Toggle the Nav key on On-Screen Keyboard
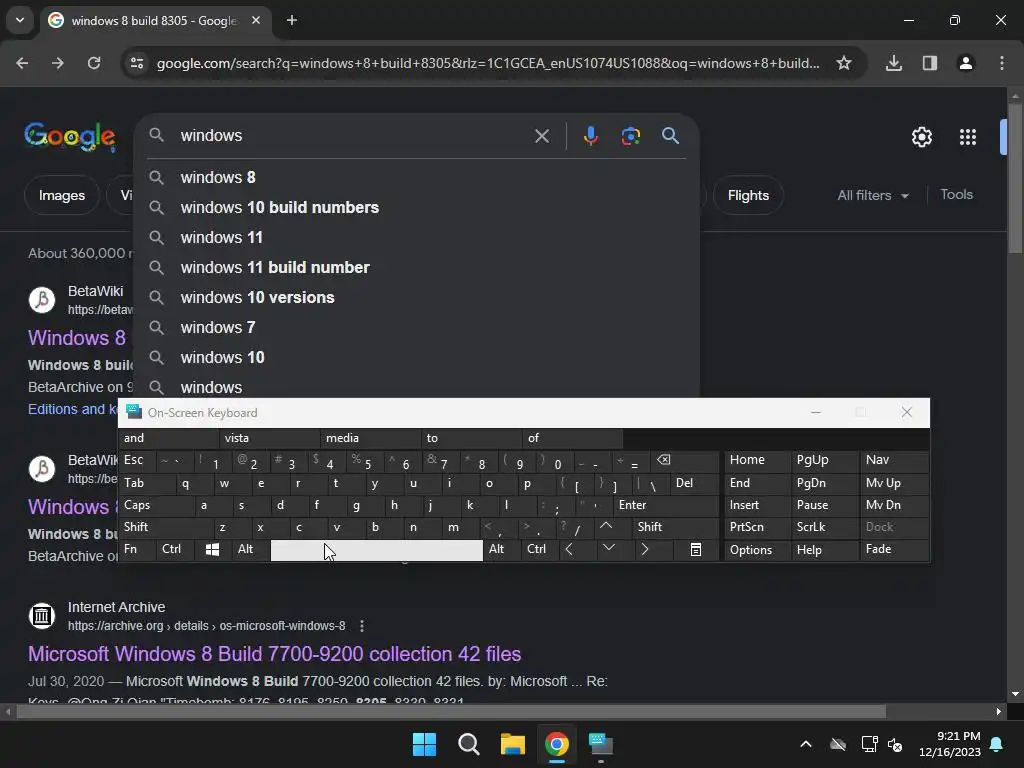 click(894, 460)
